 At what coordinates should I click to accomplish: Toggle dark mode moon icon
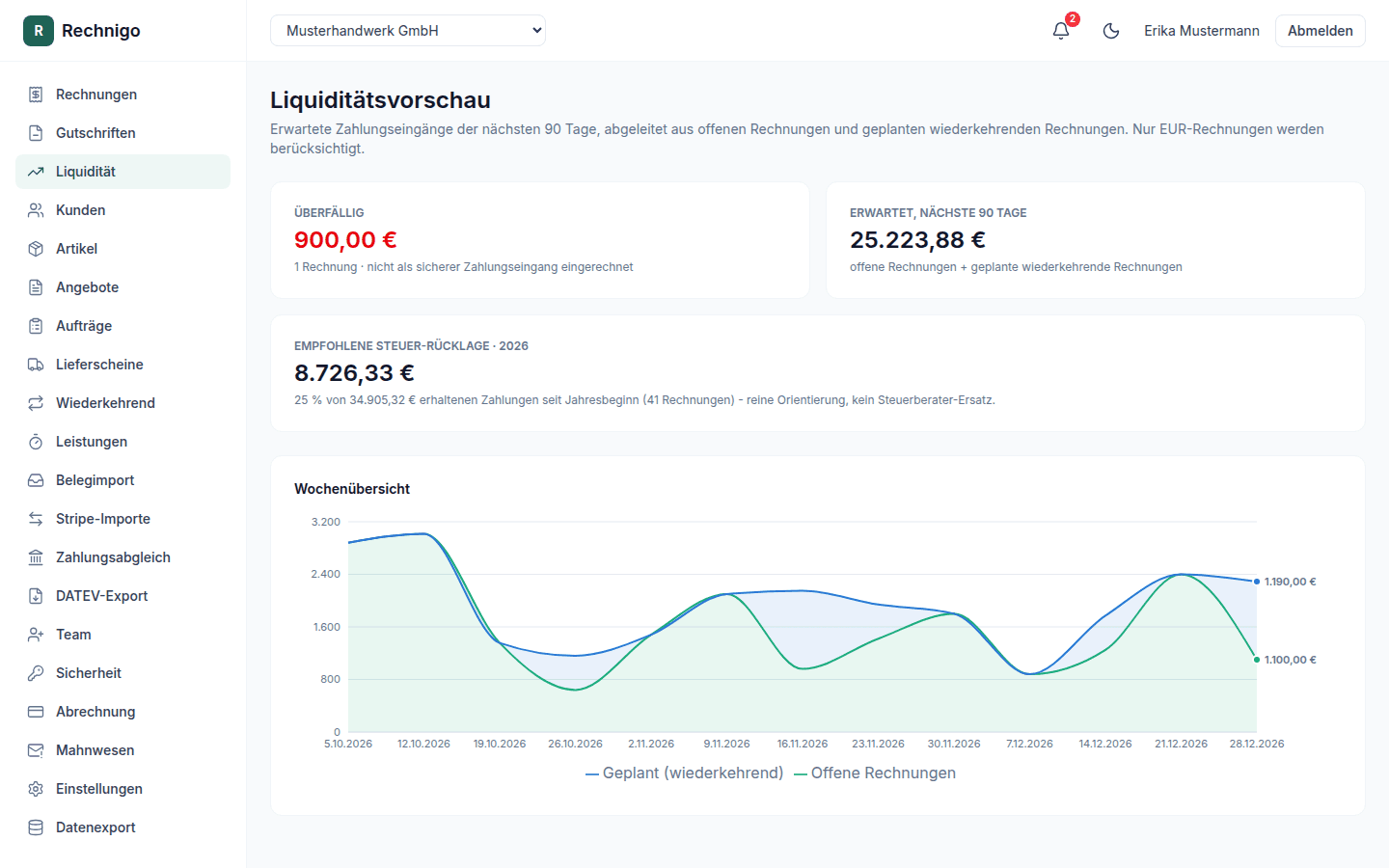[x=1111, y=31]
